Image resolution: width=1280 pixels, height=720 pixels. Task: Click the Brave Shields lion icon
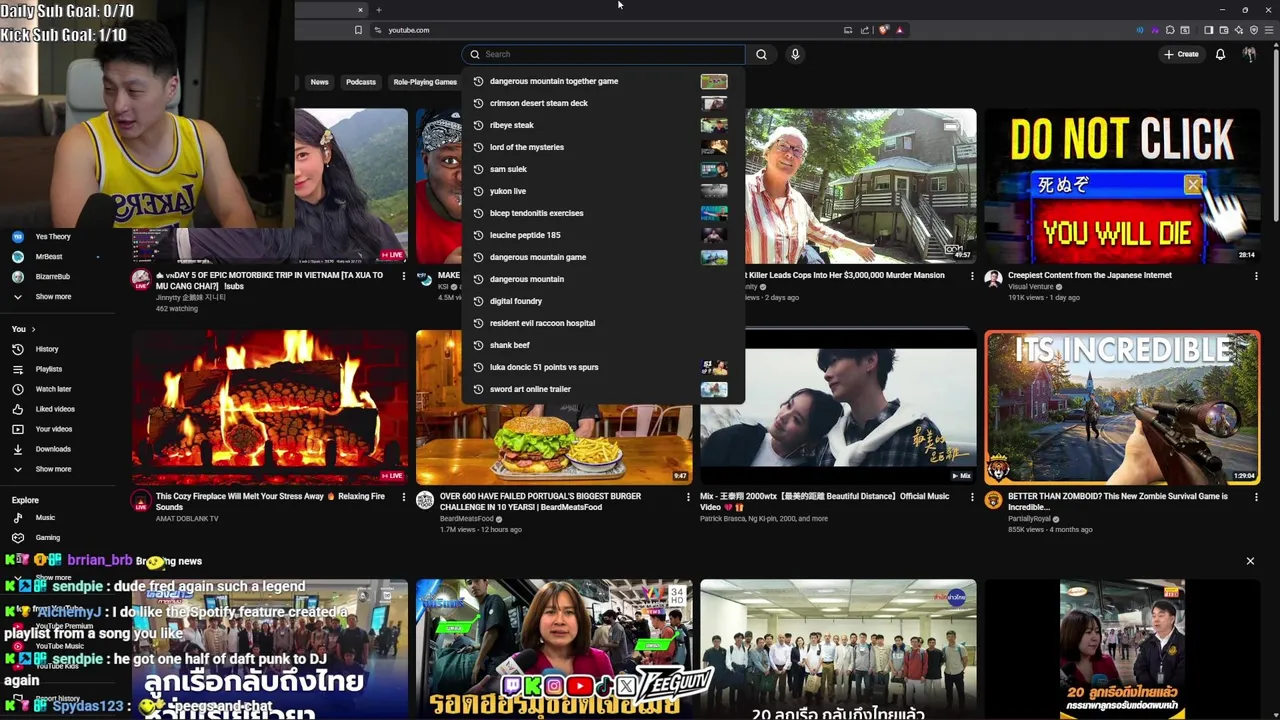[884, 30]
